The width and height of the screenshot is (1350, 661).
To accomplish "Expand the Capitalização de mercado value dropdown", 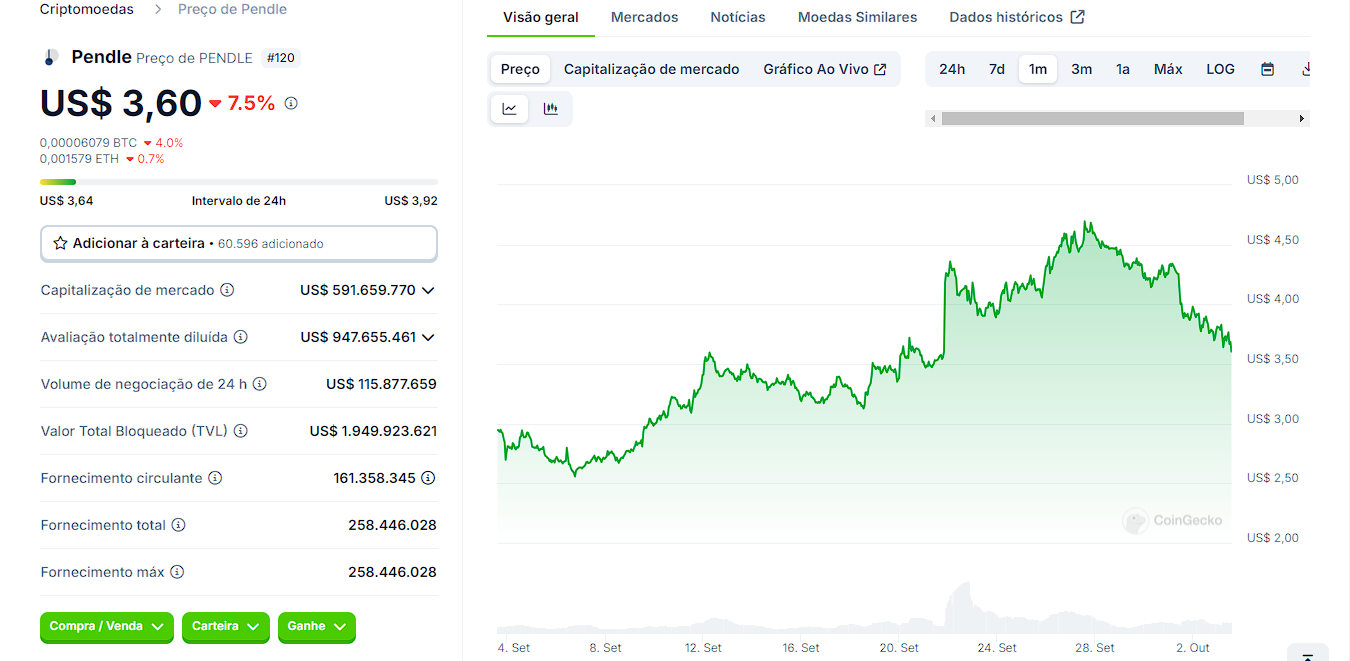I will (428, 290).
